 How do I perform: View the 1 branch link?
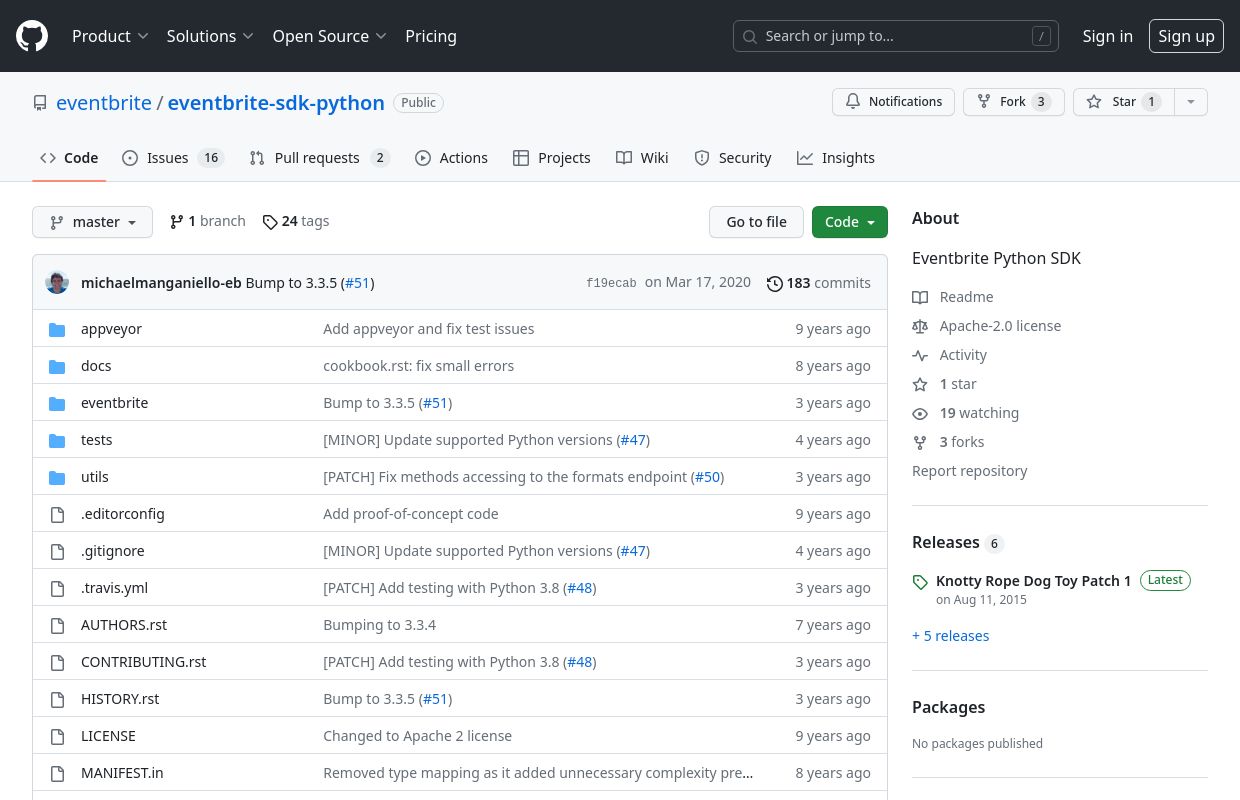[207, 221]
